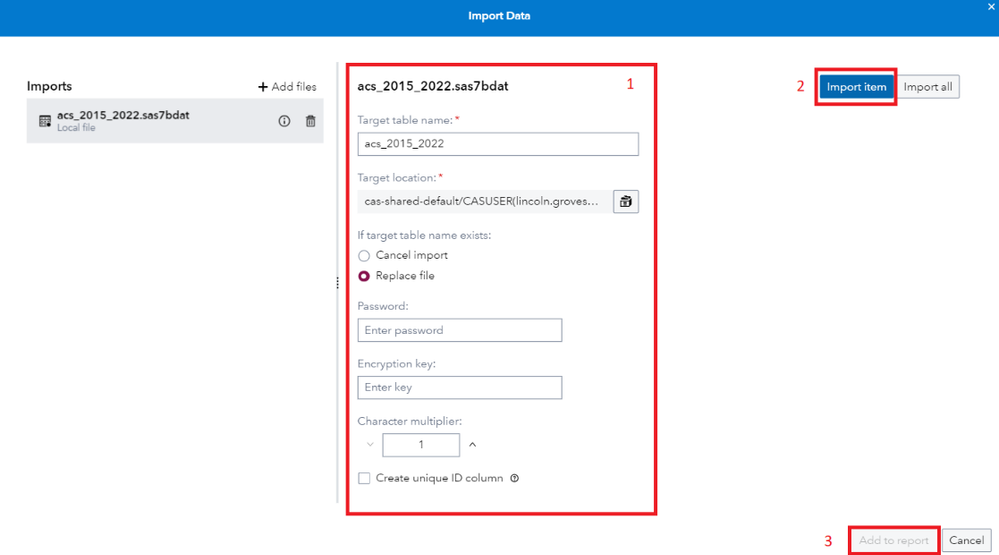Click the Cancel button

966,540
